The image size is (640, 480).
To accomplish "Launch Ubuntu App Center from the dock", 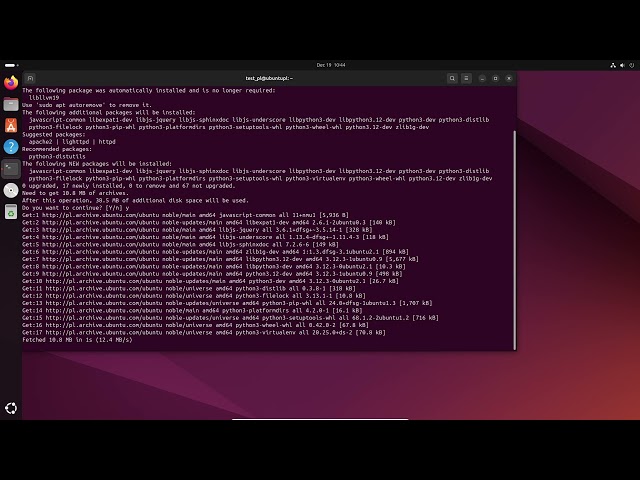I will tap(11, 125).
